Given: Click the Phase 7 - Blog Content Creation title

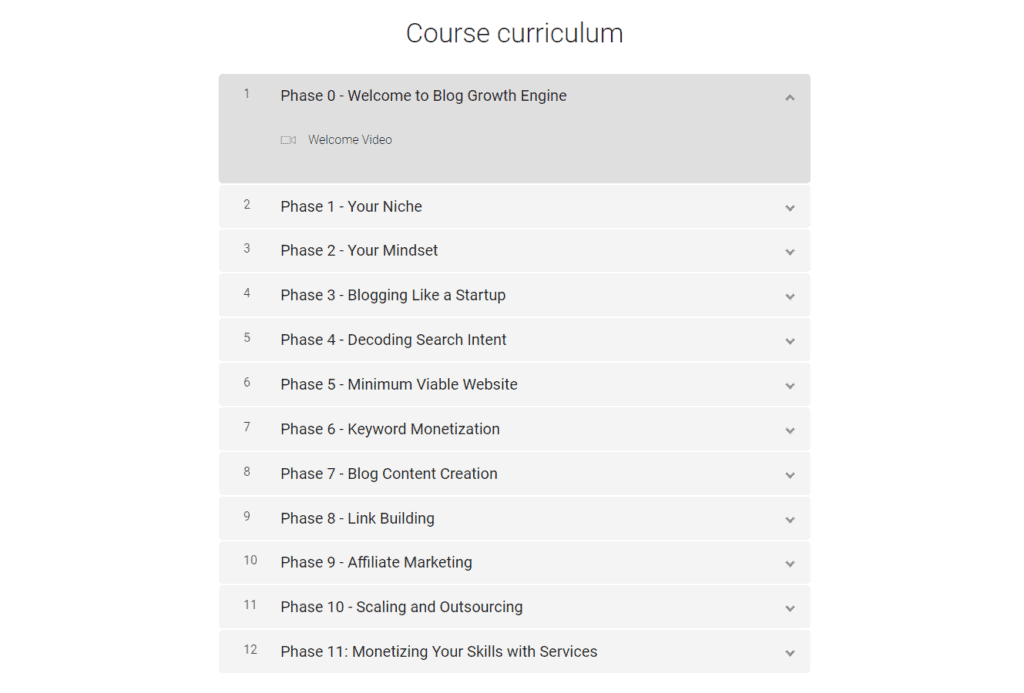Looking at the screenshot, I should coord(389,473).
